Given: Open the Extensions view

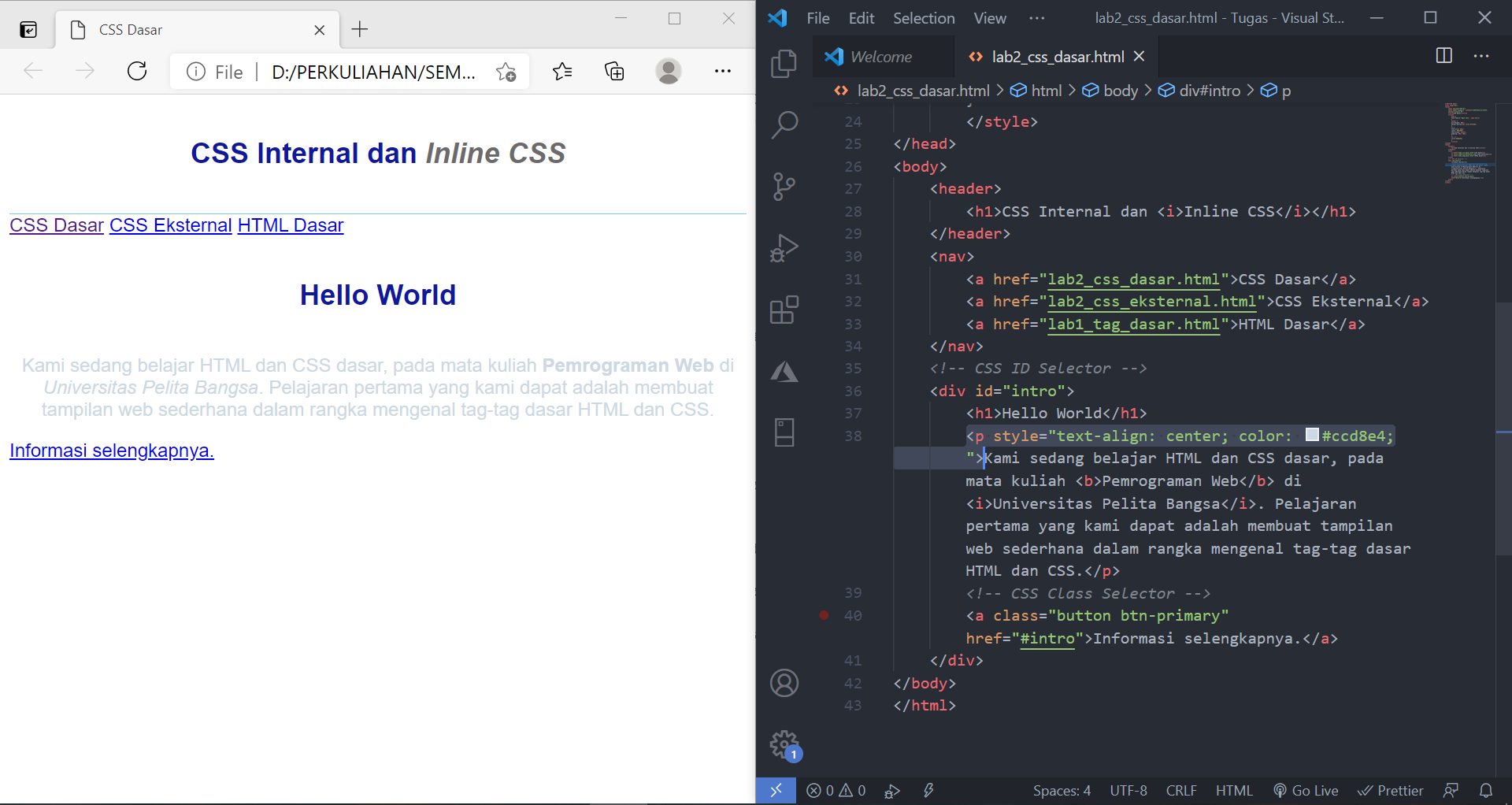Looking at the screenshot, I should [784, 309].
